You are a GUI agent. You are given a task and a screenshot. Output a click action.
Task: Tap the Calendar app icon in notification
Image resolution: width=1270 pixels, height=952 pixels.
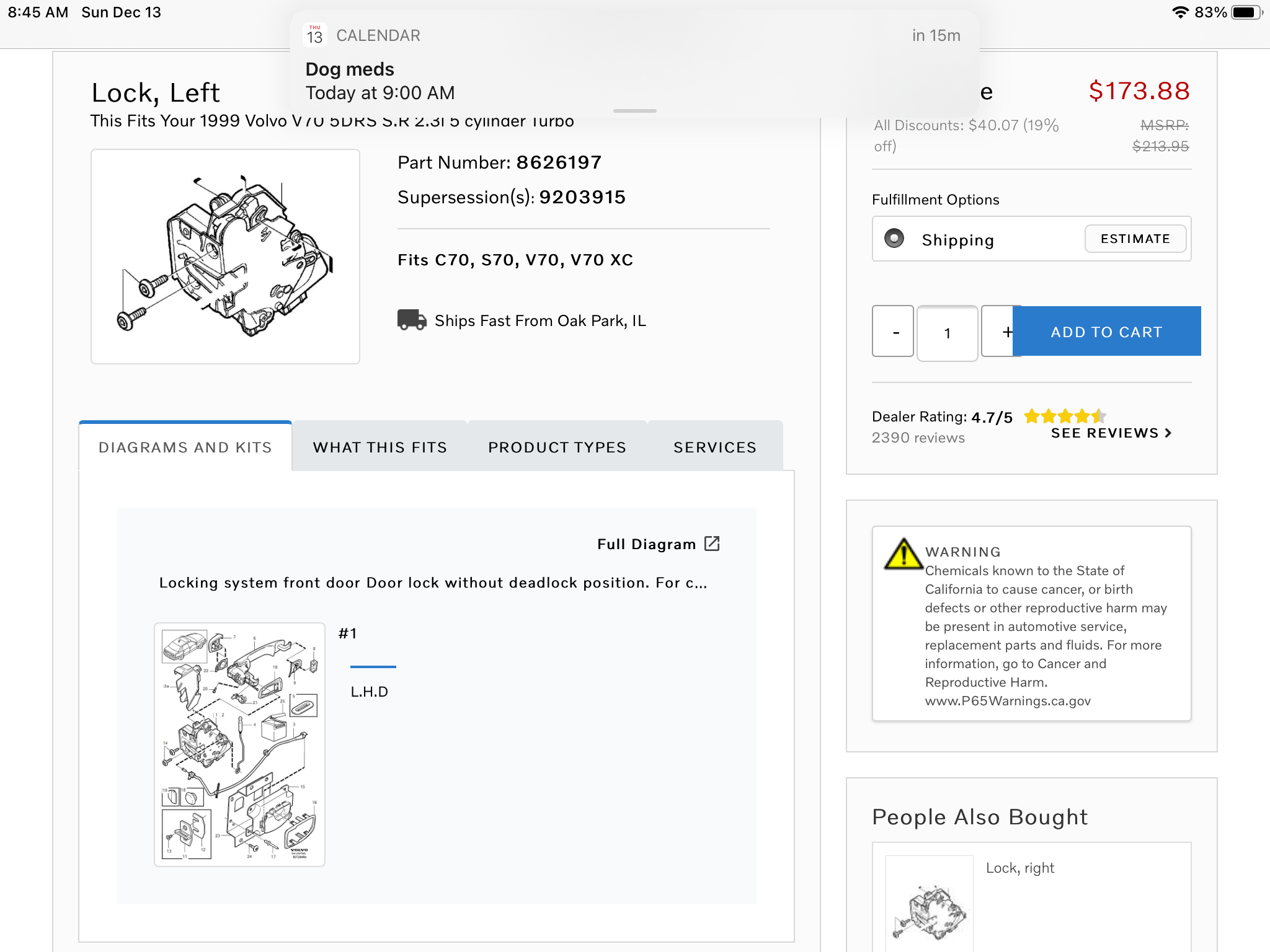(x=315, y=35)
